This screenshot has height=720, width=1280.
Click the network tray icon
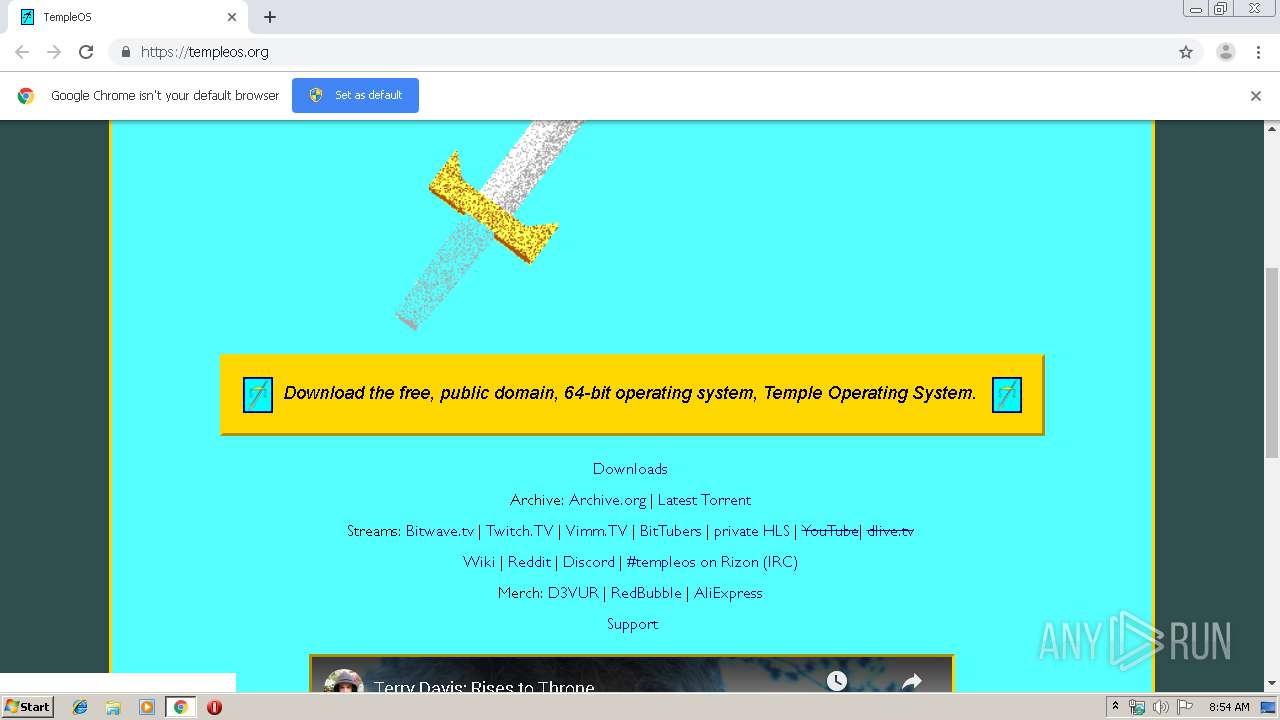1137,707
